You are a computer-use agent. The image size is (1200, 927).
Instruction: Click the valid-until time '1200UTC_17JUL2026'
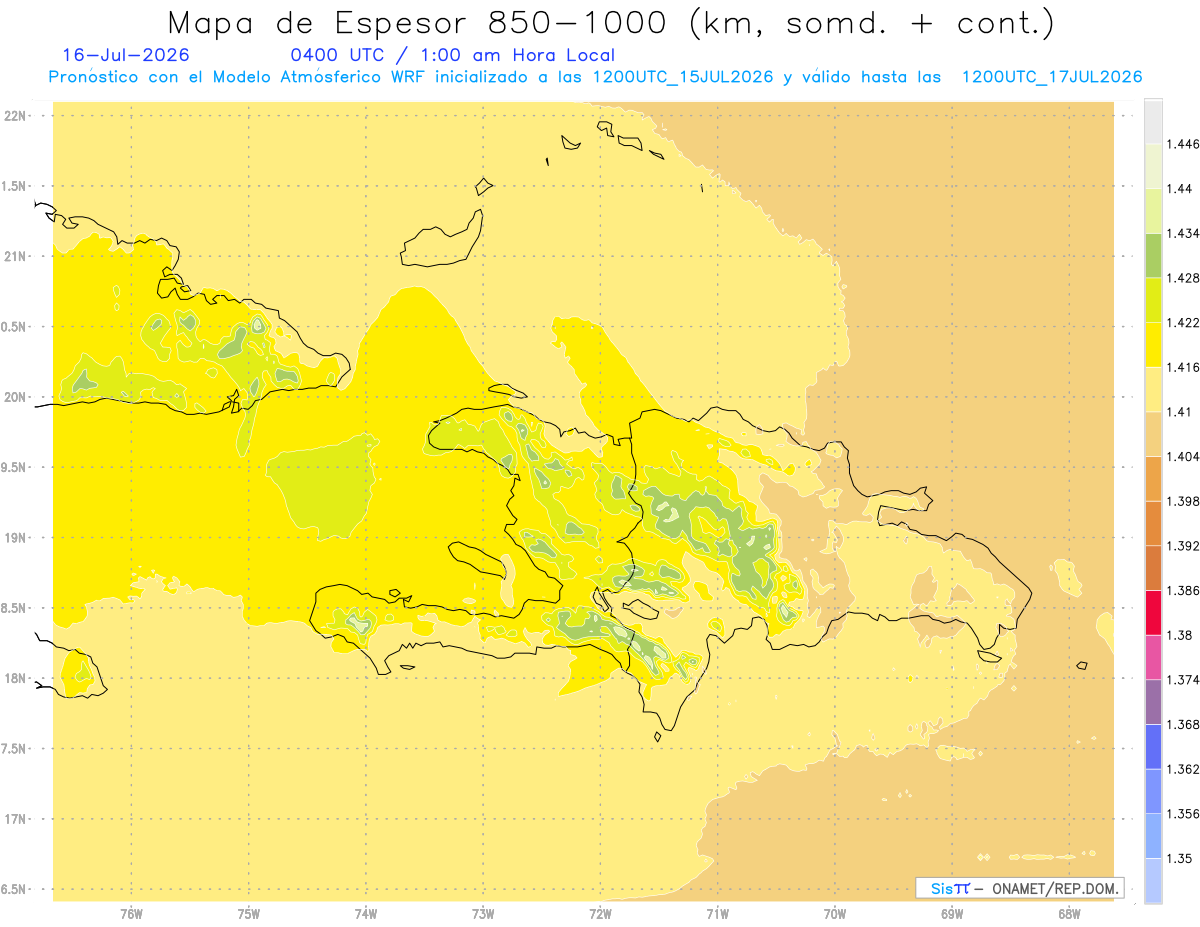tap(1052, 77)
